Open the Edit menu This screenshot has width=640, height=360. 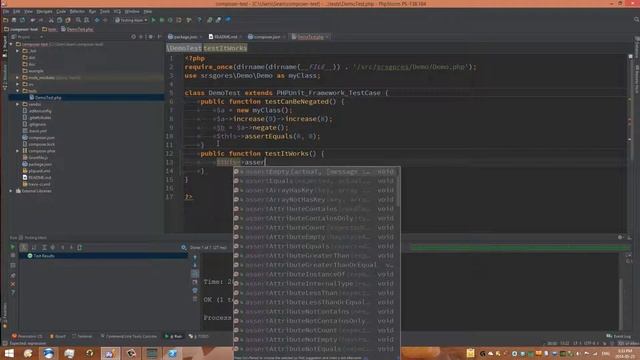click(x=16, y=11)
